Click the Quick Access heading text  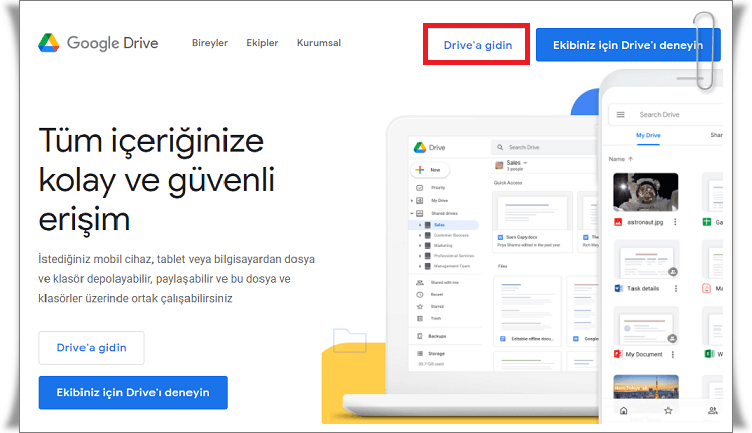(508, 183)
